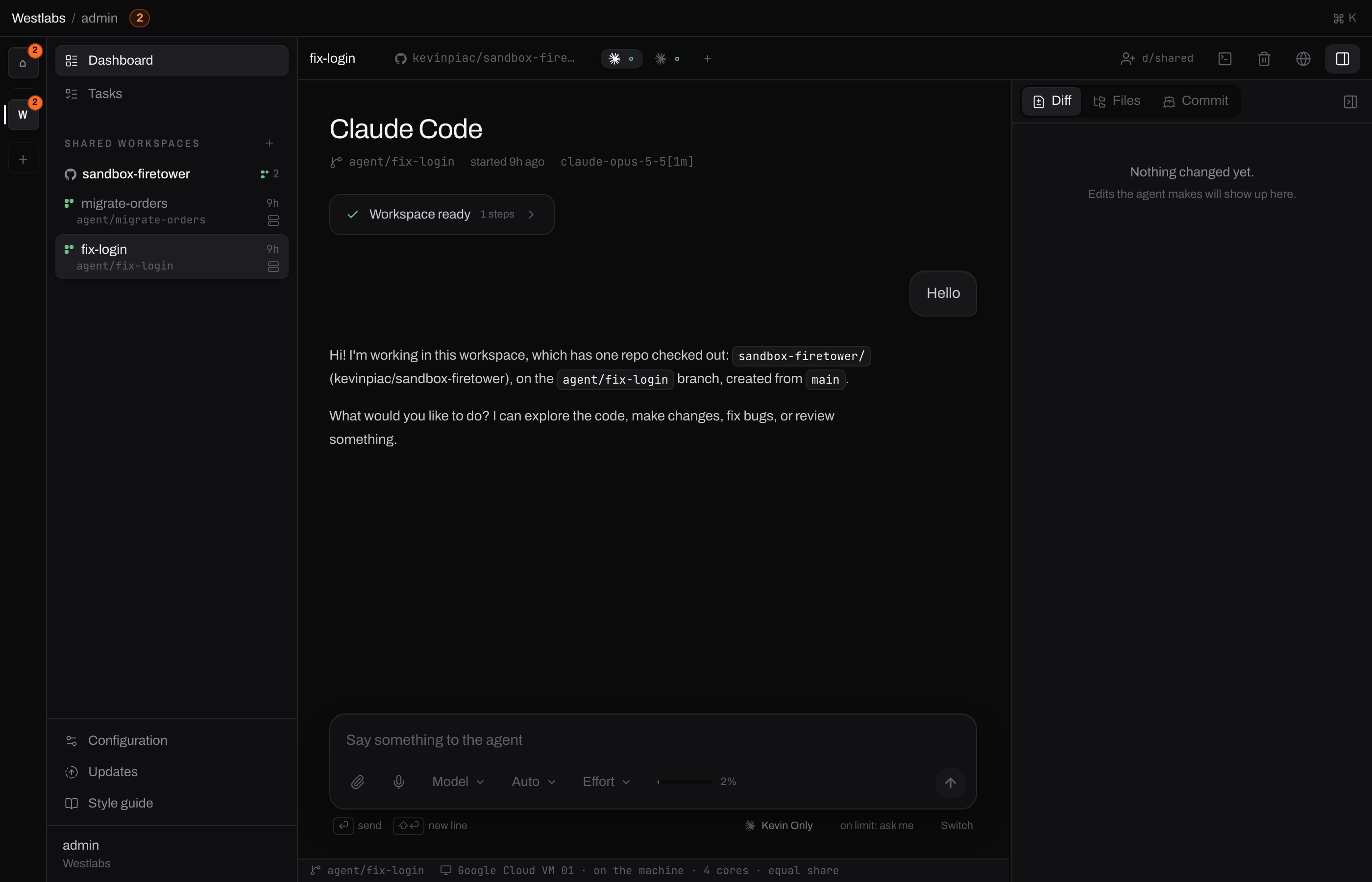The width and height of the screenshot is (1372, 882).
Task: Click 'on limit: ask me' setting
Action: 876,825
